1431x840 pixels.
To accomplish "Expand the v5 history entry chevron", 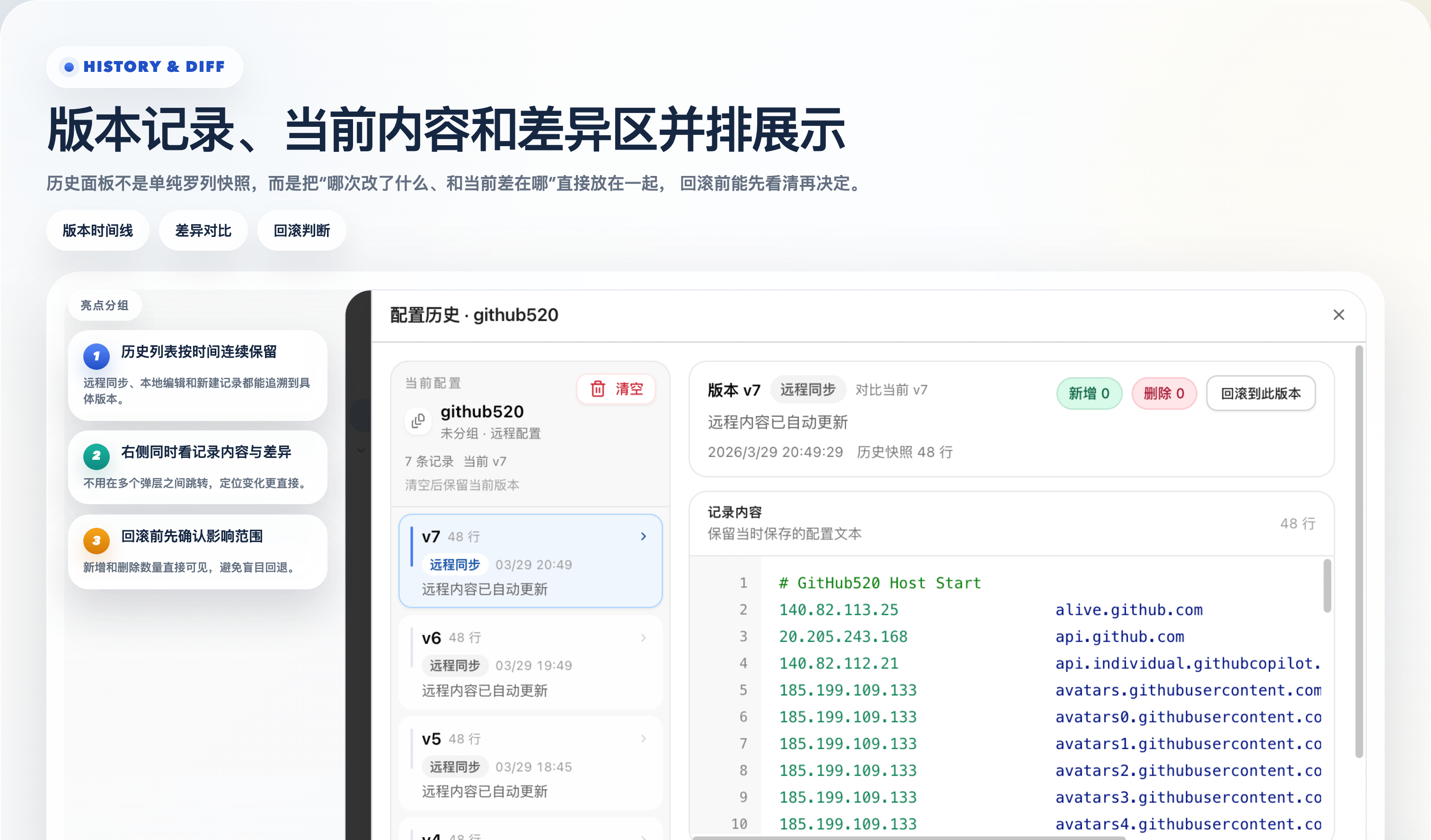I will (644, 738).
